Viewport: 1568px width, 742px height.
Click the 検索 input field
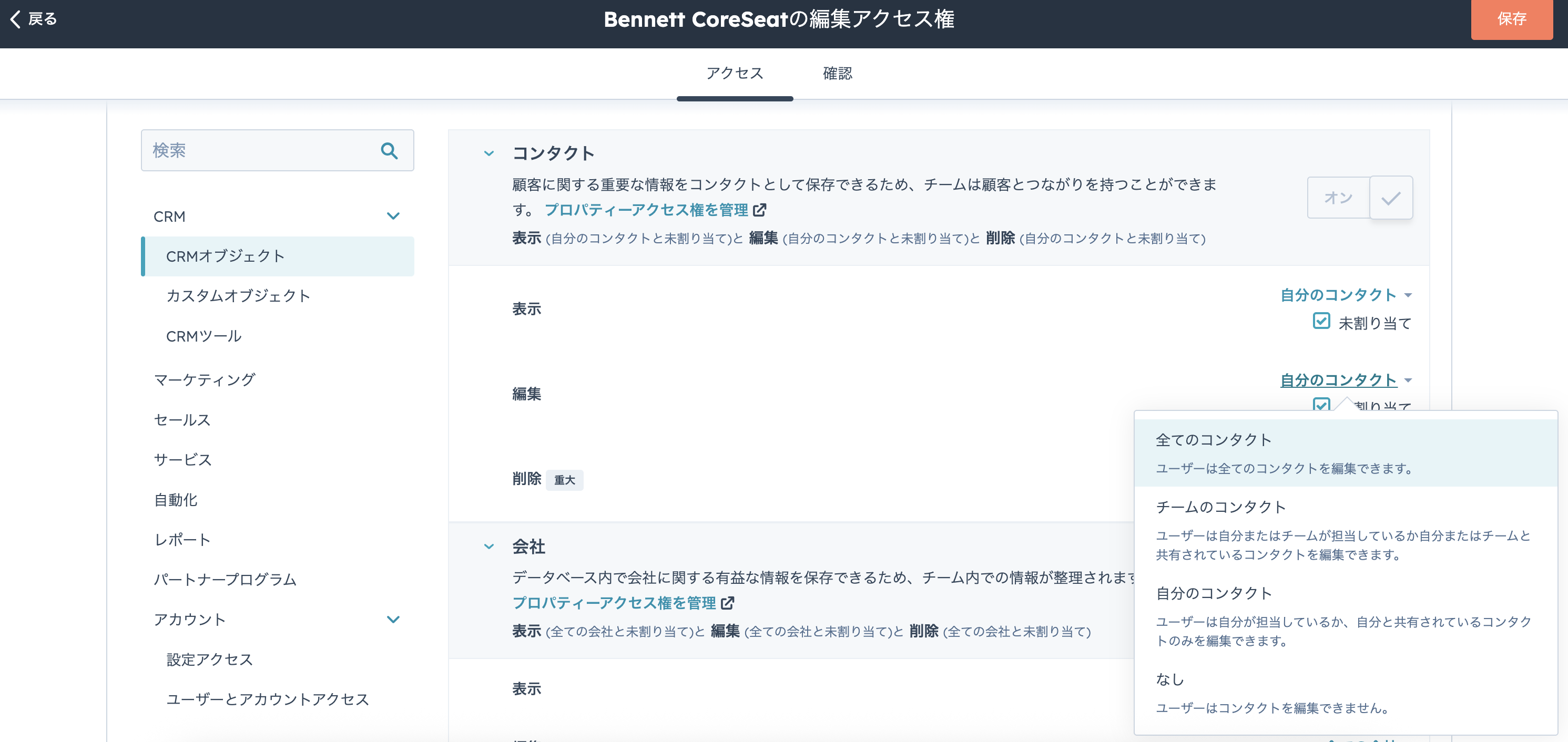click(278, 150)
